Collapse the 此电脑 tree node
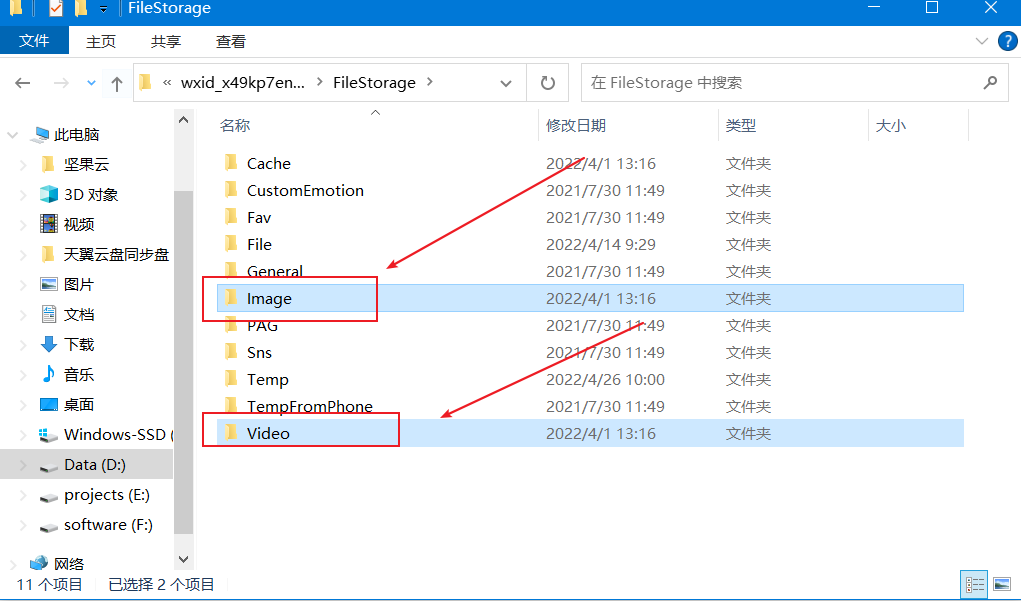1021x601 pixels. (x=12, y=135)
